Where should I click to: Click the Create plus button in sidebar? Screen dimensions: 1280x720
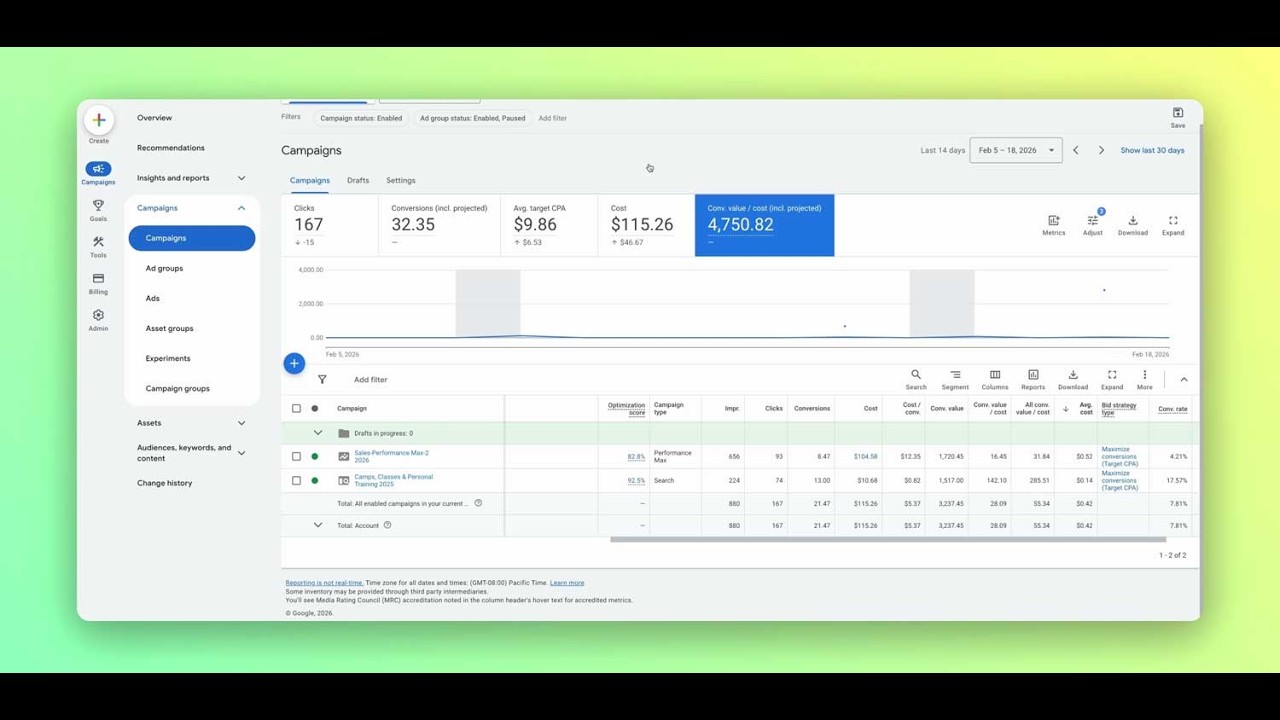tap(98, 120)
